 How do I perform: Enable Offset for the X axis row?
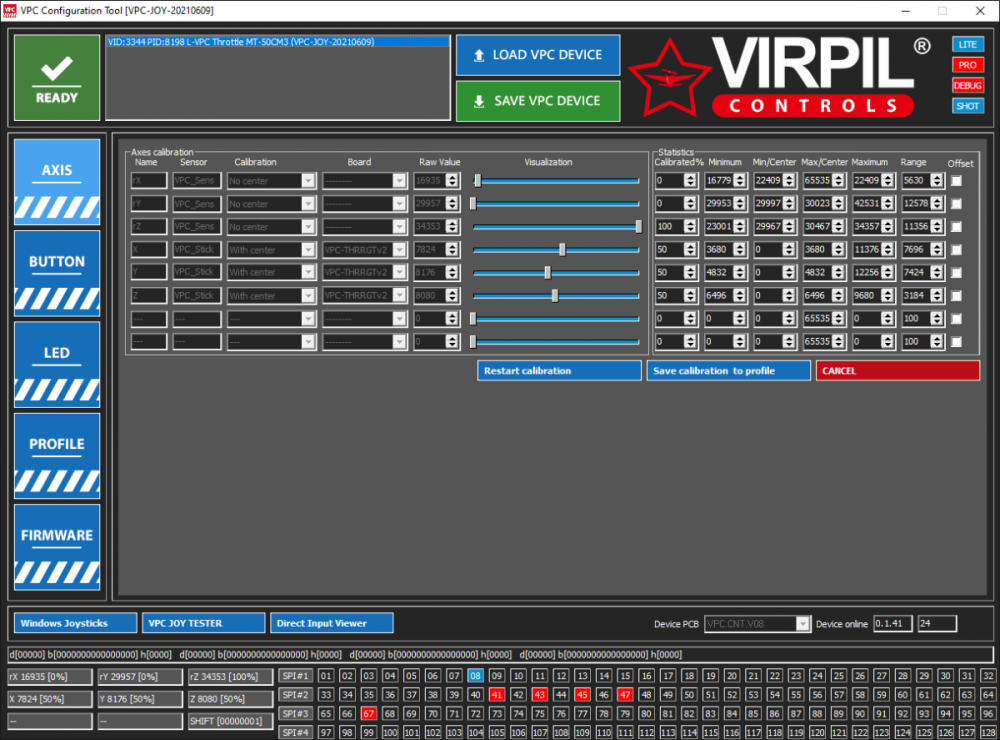(956, 249)
